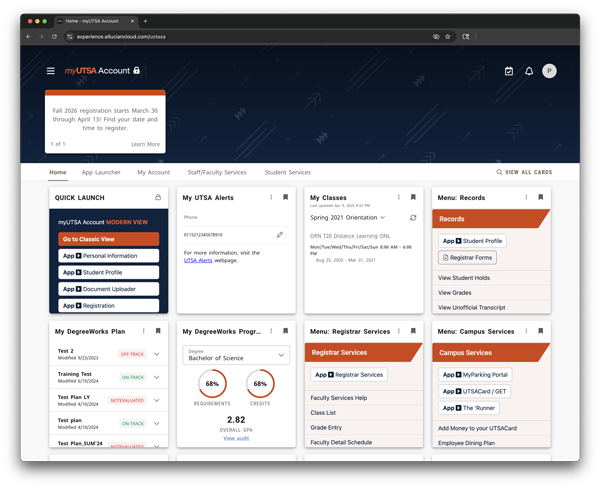Click Go to Classic View button
The image size is (600, 488).
109,239
